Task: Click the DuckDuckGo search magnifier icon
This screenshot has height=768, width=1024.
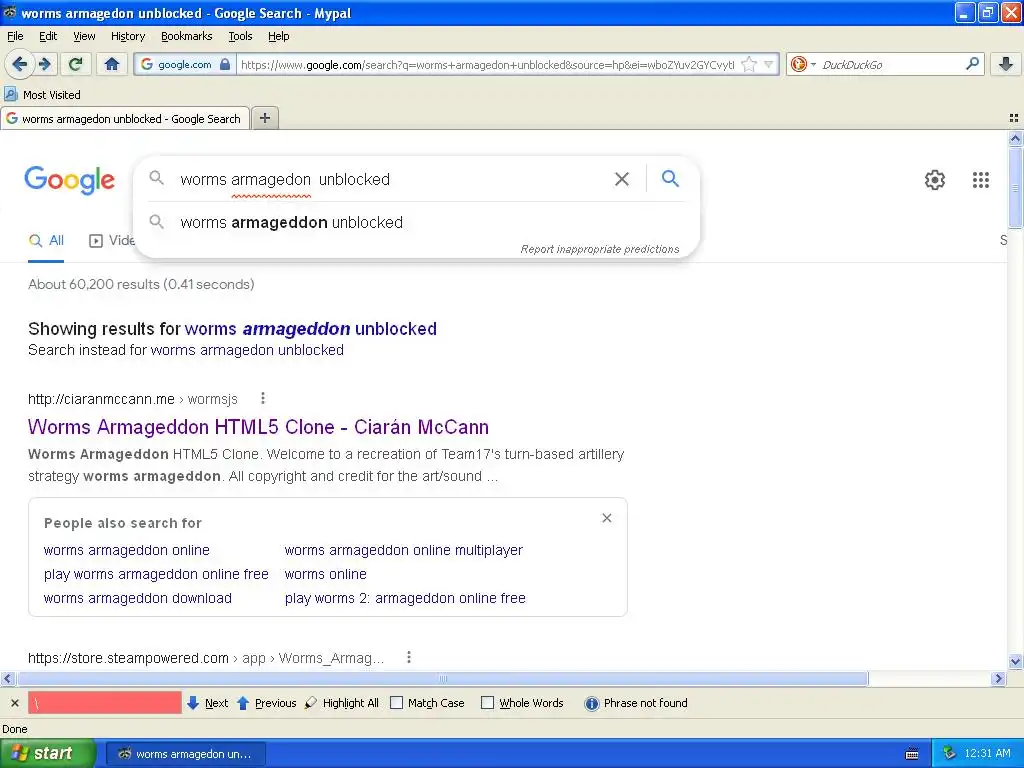Action: [x=972, y=64]
